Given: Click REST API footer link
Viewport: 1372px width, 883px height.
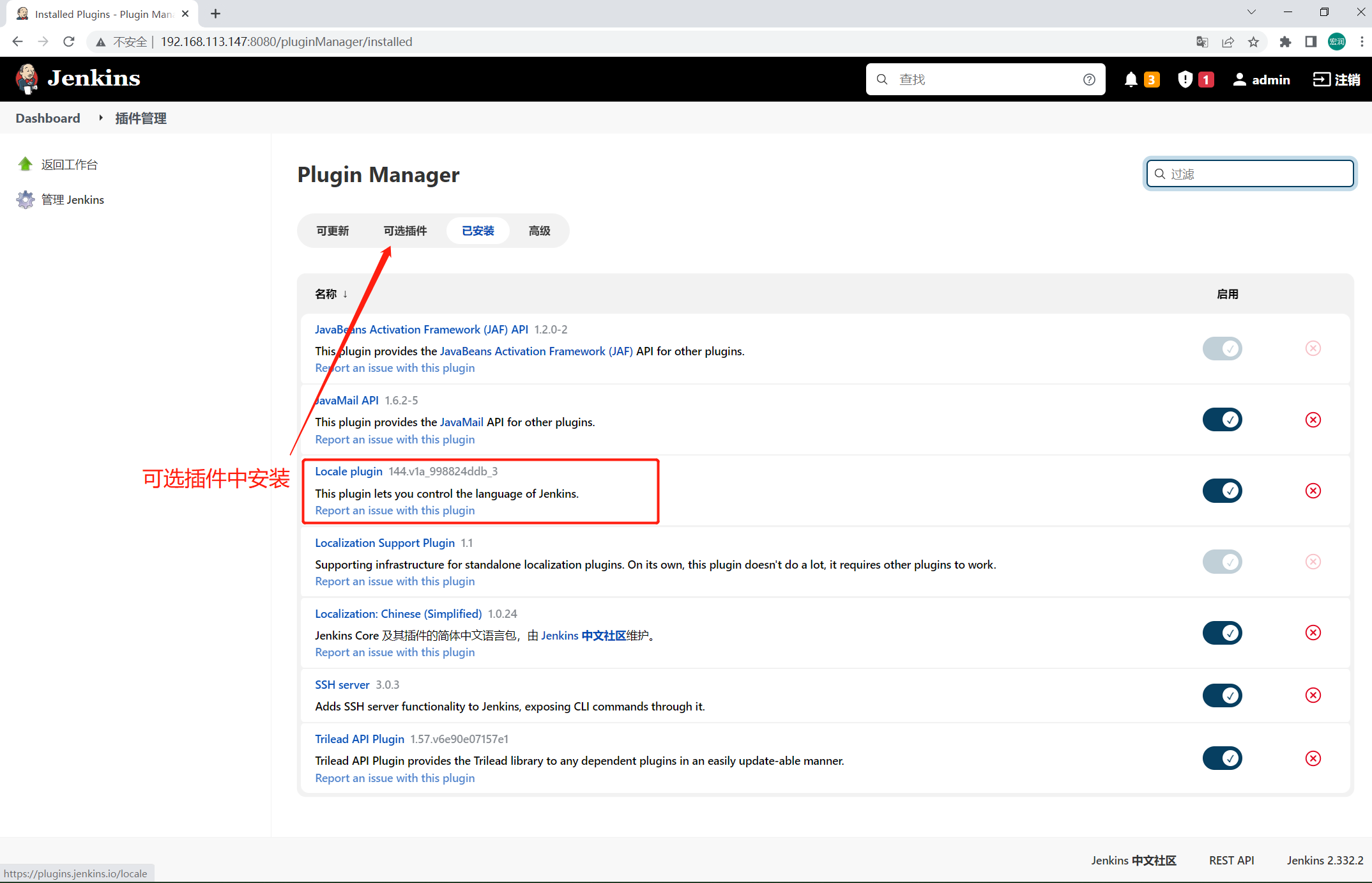Looking at the screenshot, I should [x=1231, y=861].
